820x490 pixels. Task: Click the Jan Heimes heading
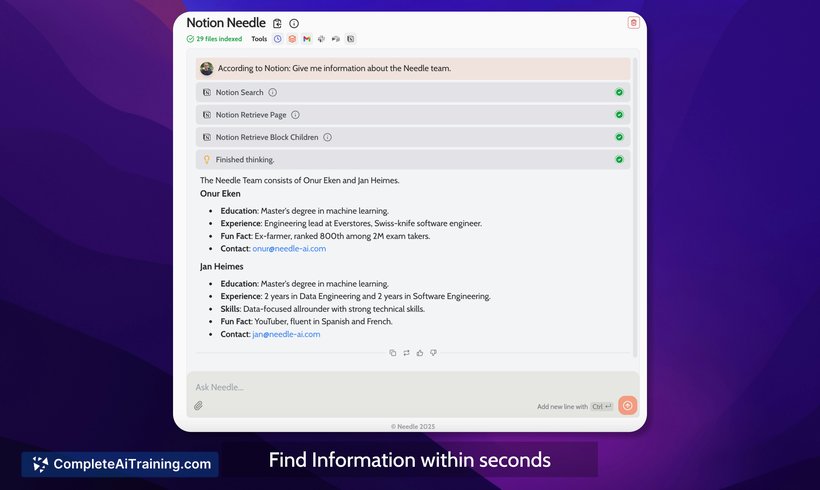(221, 267)
